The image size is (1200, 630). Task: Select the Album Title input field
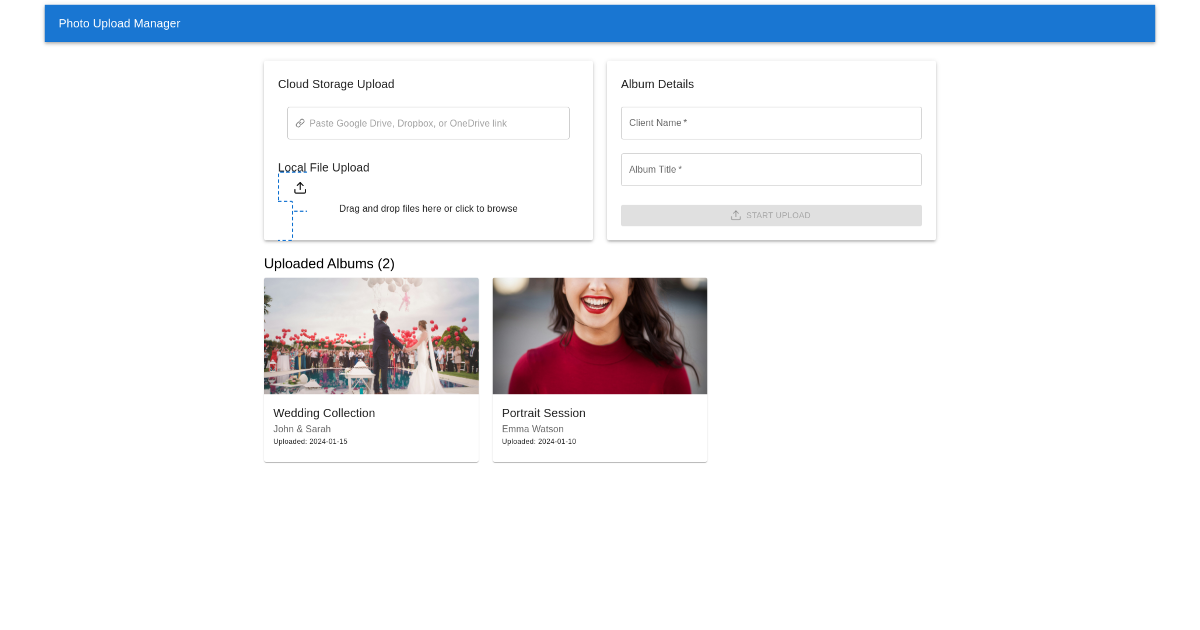click(770, 169)
